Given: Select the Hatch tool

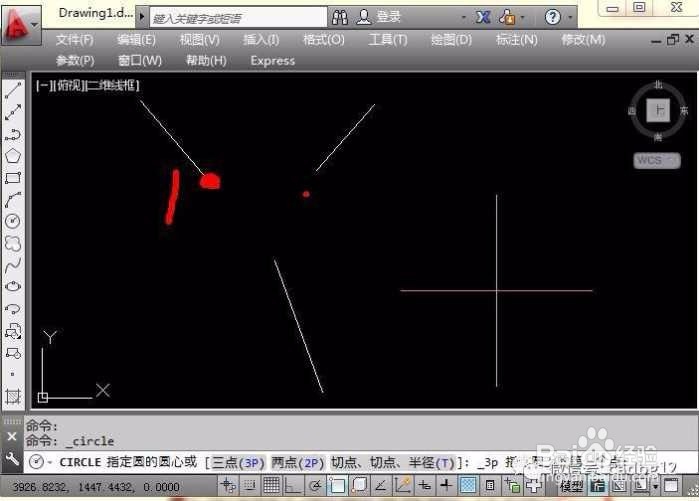Looking at the screenshot, I should tap(13, 396).
